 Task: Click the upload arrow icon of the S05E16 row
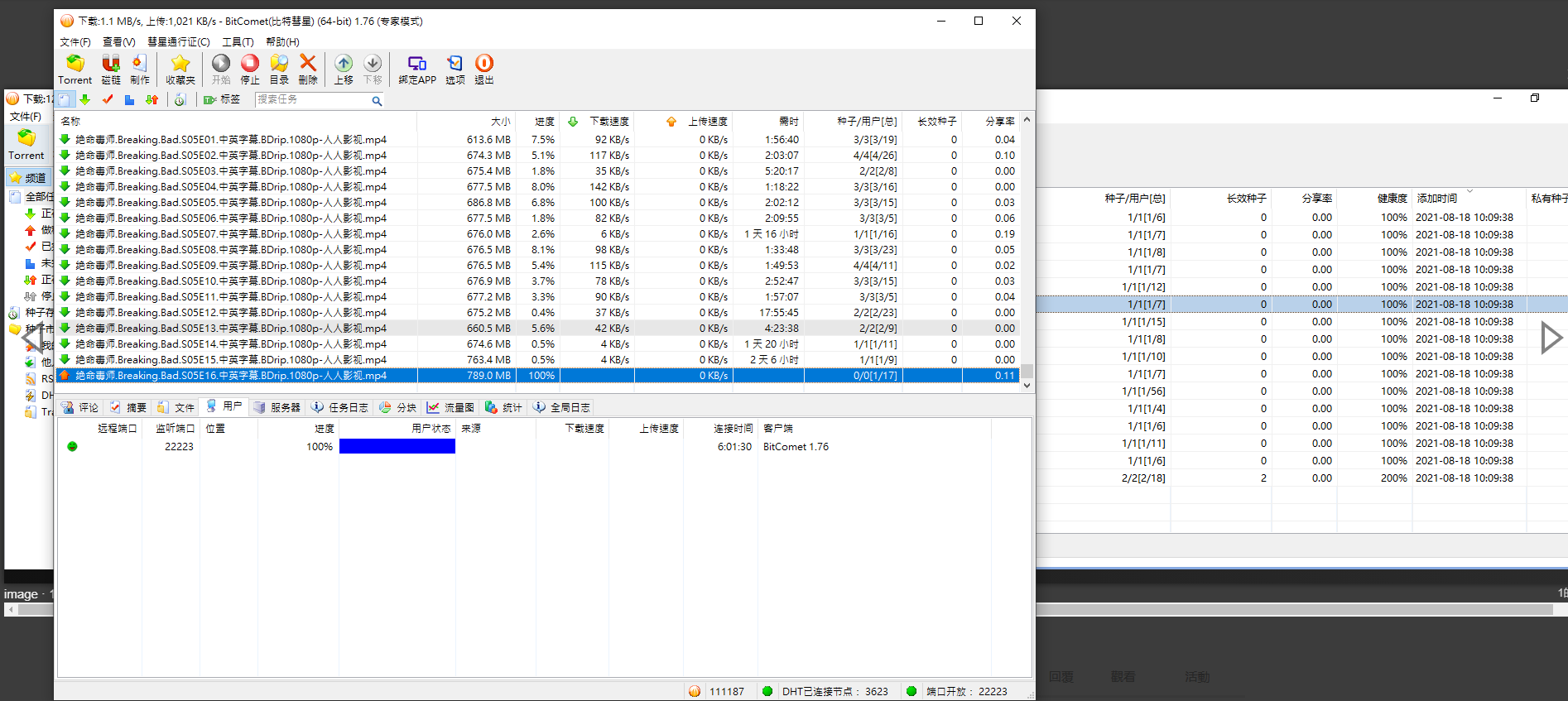[x=65, y=375]
